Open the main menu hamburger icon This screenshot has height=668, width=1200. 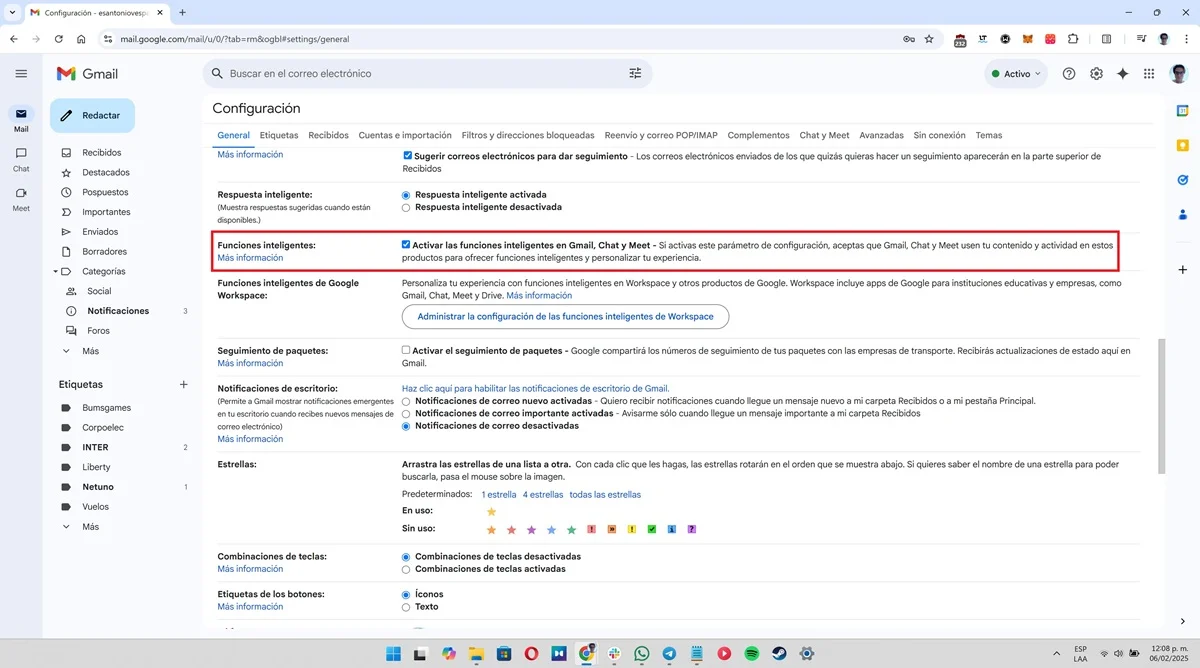[x=21, y=73]
